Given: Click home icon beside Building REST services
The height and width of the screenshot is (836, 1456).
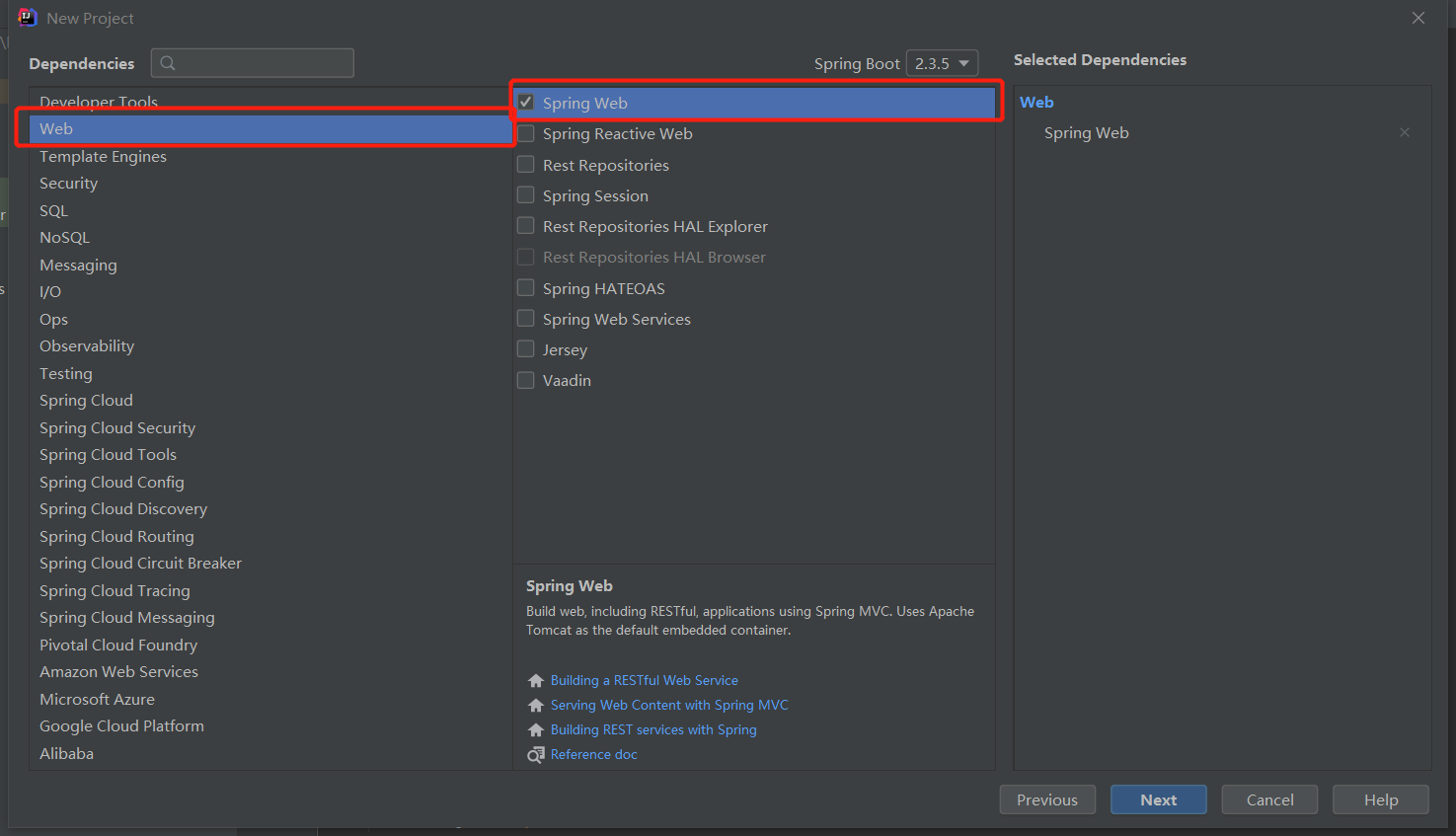Looking at the screenshot, I should click(x=536, y=729).
